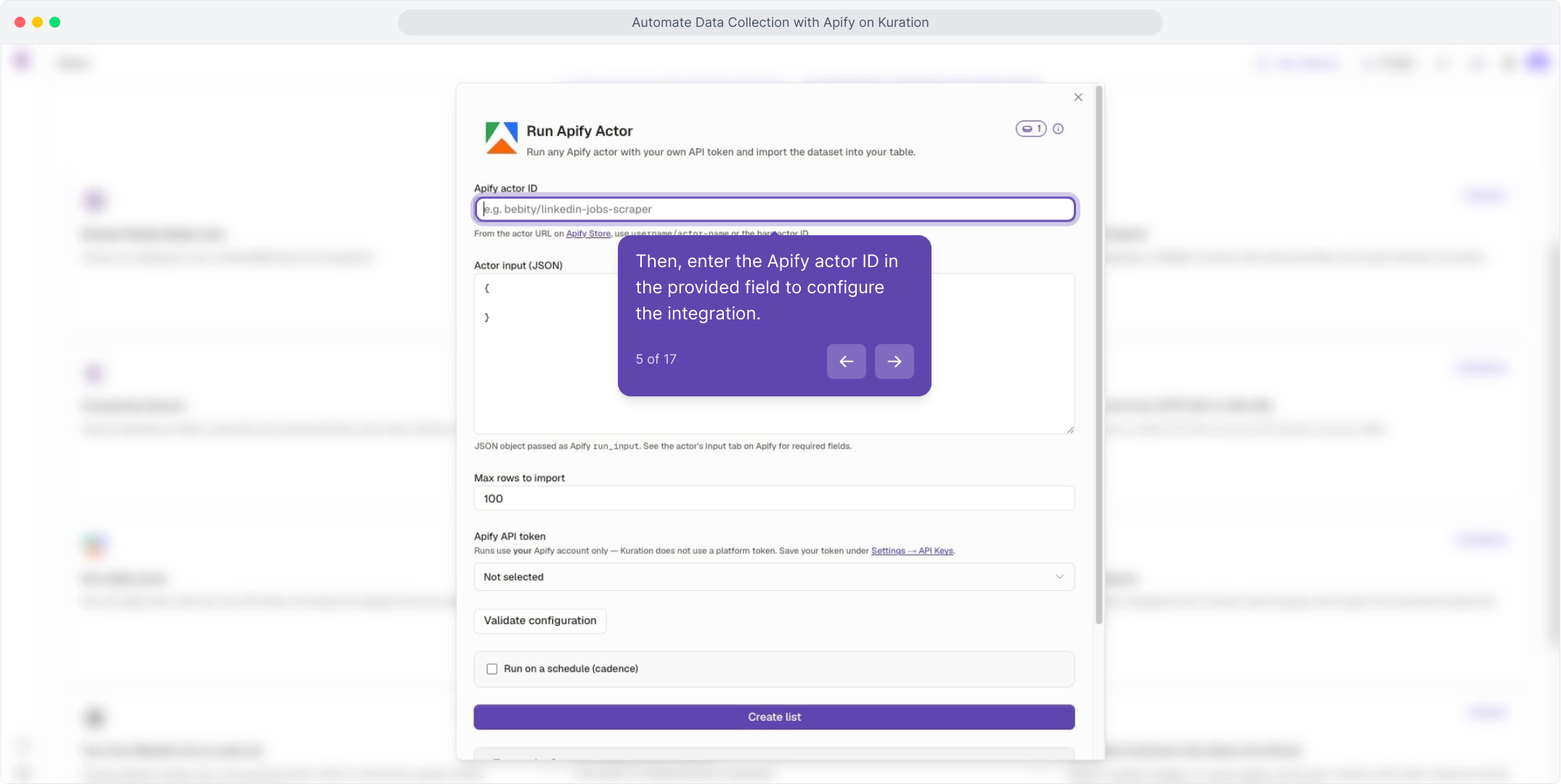Click the dialog vertical scrollbar
This screenshot has height=784, width=1561.
pos(1099,355)
